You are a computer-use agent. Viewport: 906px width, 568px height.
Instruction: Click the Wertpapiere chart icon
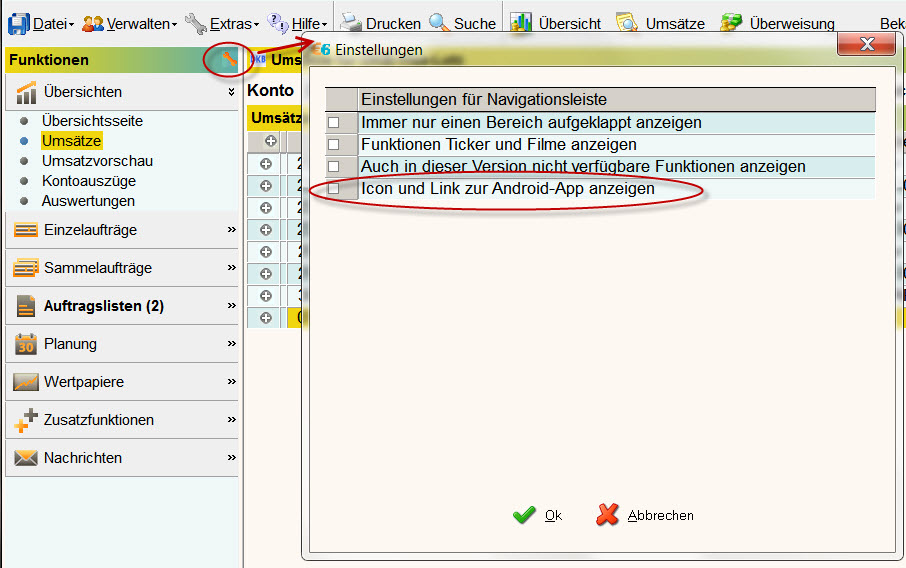25,382
